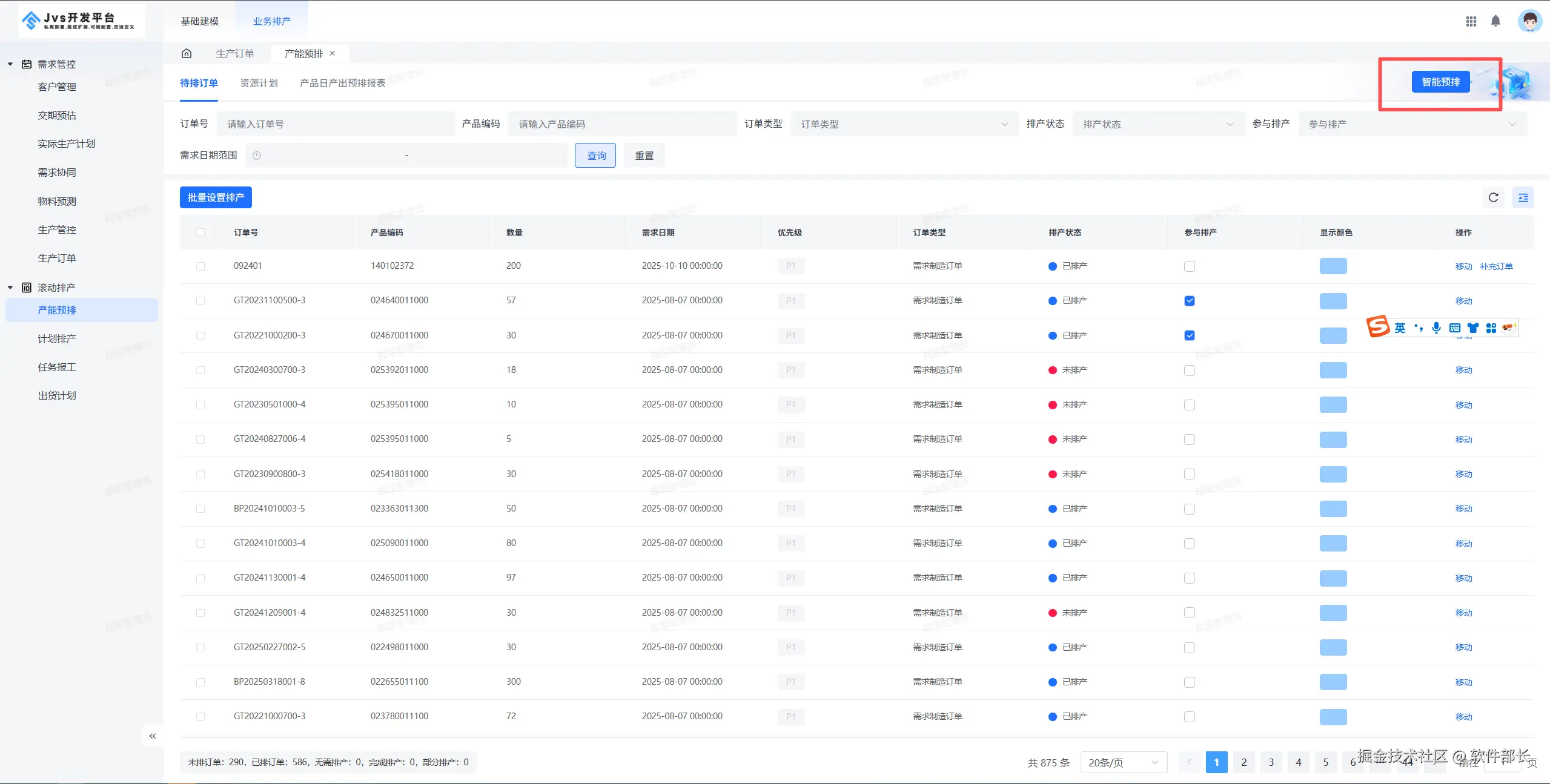This screenshot has height=784, width=1550.
Task: Open the 20条/页 page size selector
Action: [1123, 762]
